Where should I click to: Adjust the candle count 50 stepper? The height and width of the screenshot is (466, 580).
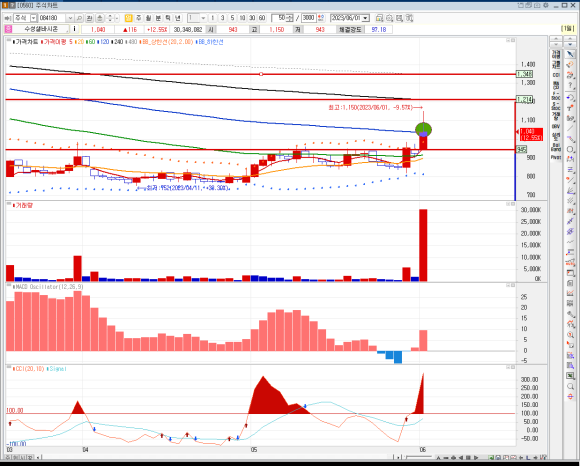pos(290,18)
